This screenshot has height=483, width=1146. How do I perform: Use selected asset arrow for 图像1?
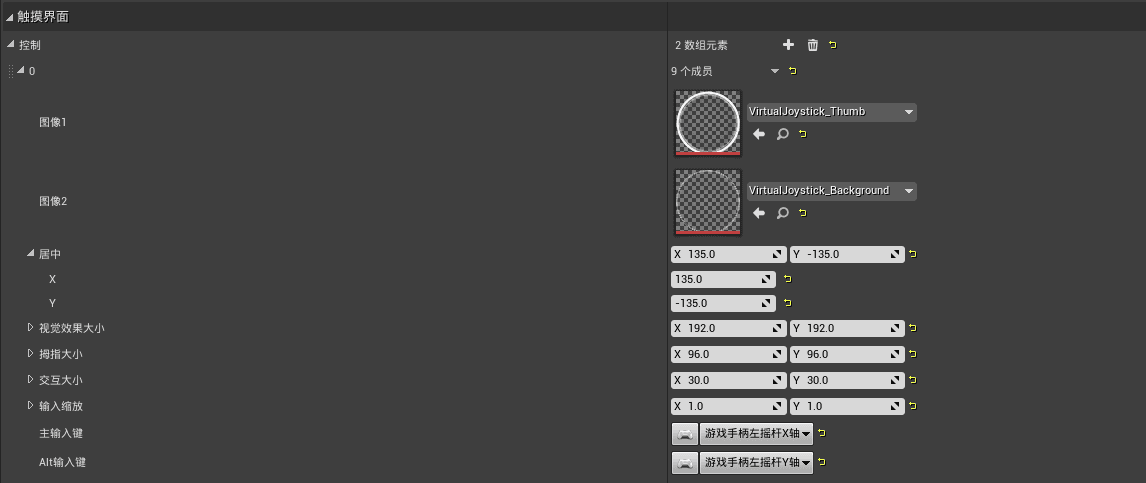(x=759, y=134)
